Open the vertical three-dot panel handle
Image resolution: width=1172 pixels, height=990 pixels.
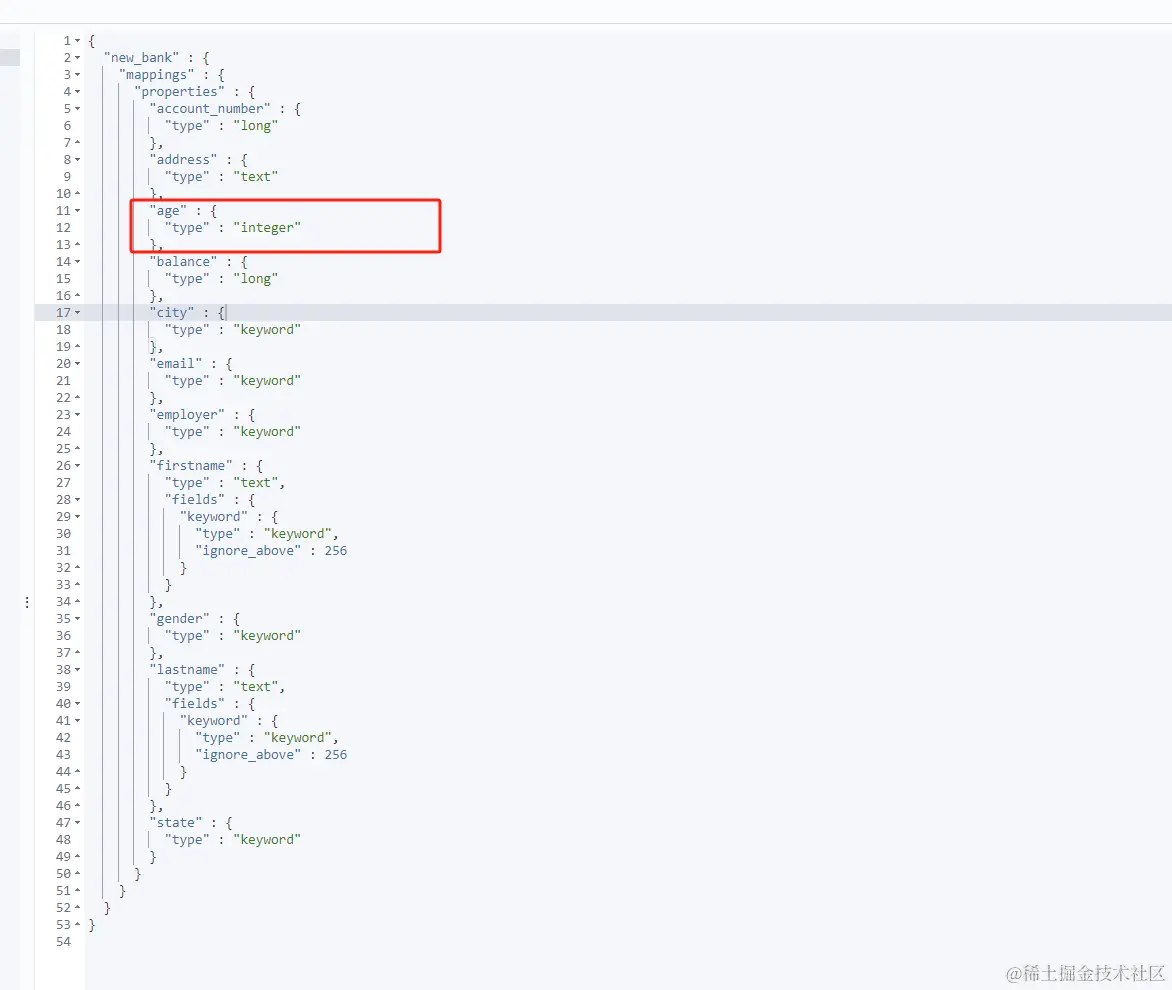pyautogui.click(x=27, y=602)
